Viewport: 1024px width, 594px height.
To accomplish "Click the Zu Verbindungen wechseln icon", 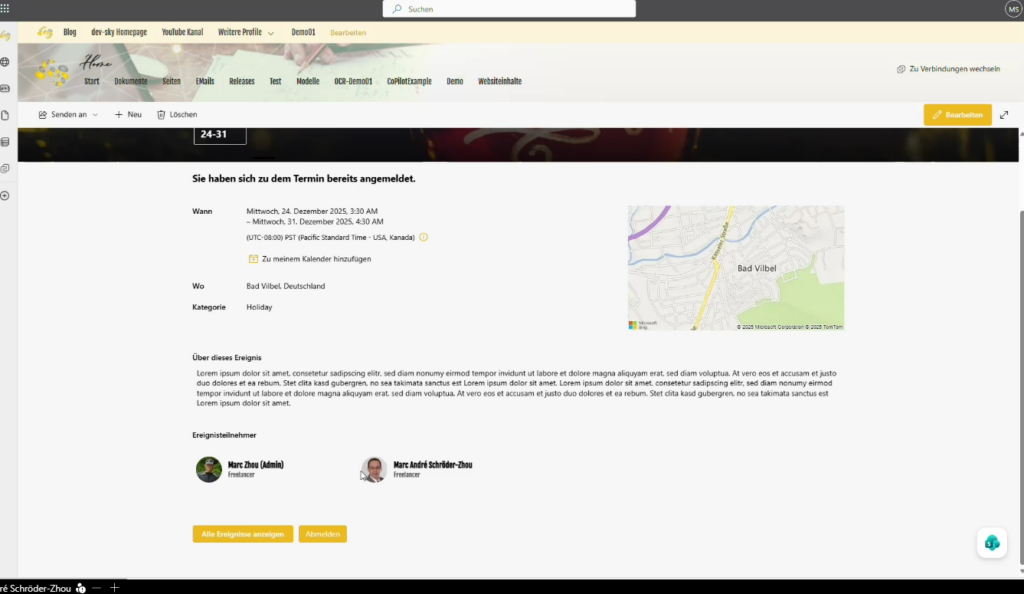I will coord(901,69).
